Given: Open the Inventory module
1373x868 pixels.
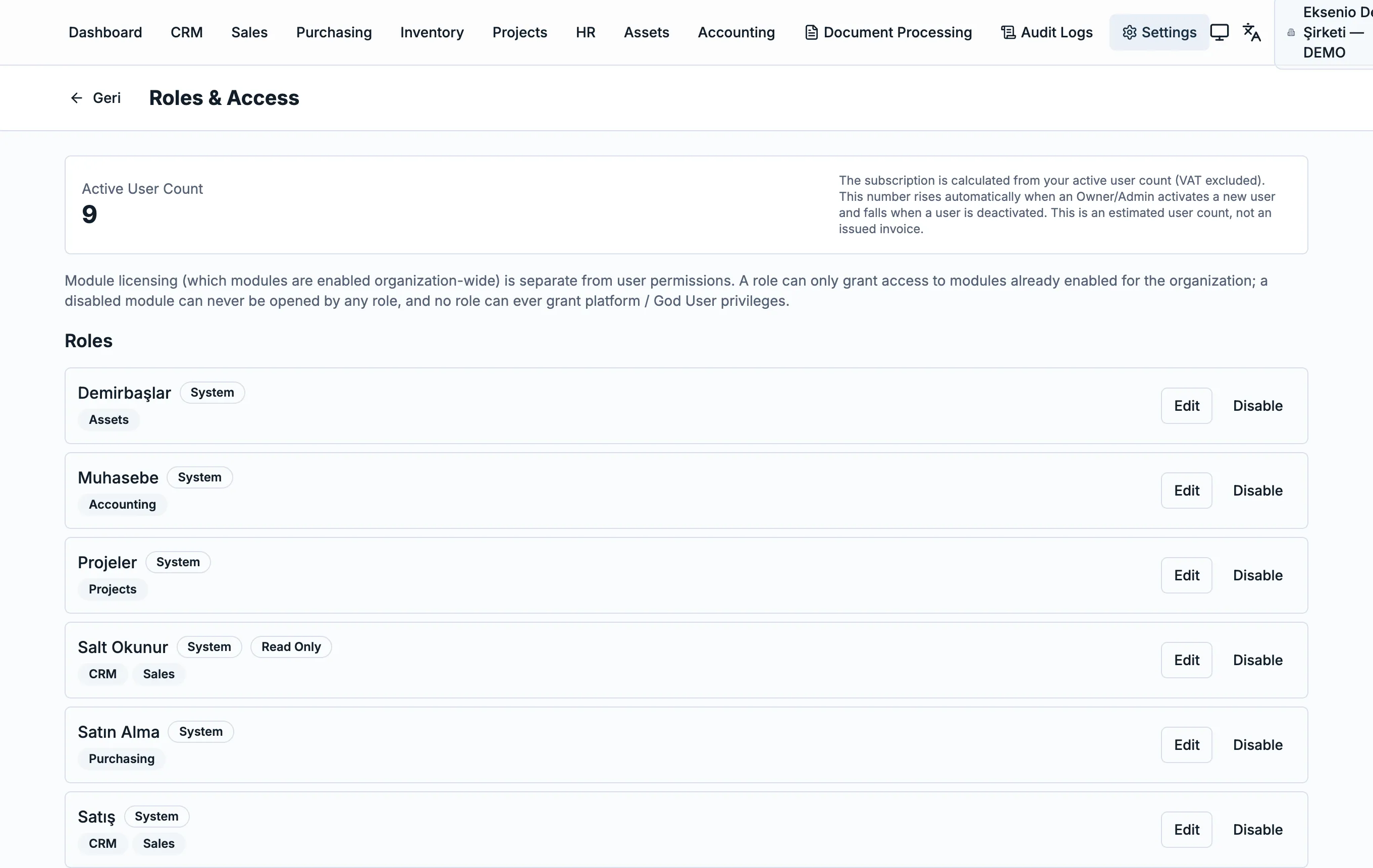Looking at the screenshot, I should coord(432,32).
